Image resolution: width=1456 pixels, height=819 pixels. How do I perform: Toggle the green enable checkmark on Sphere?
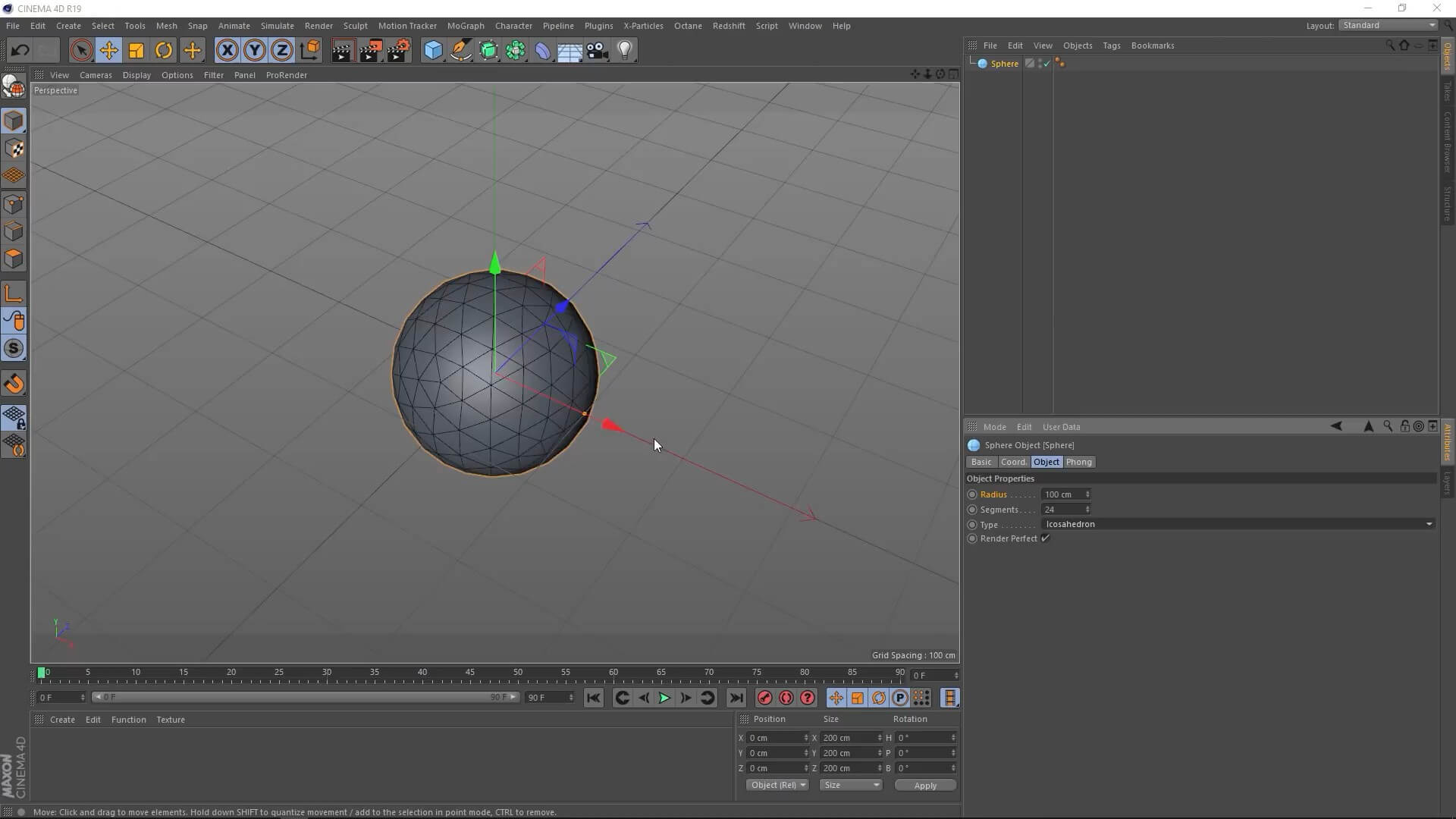1046,64
